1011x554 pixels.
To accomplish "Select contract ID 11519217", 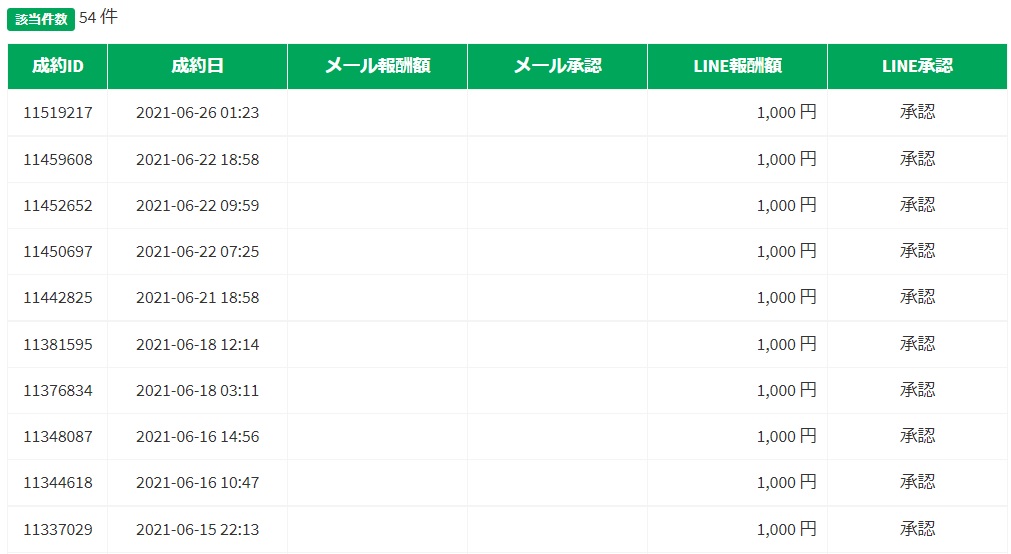I will [x=58, y=113].
